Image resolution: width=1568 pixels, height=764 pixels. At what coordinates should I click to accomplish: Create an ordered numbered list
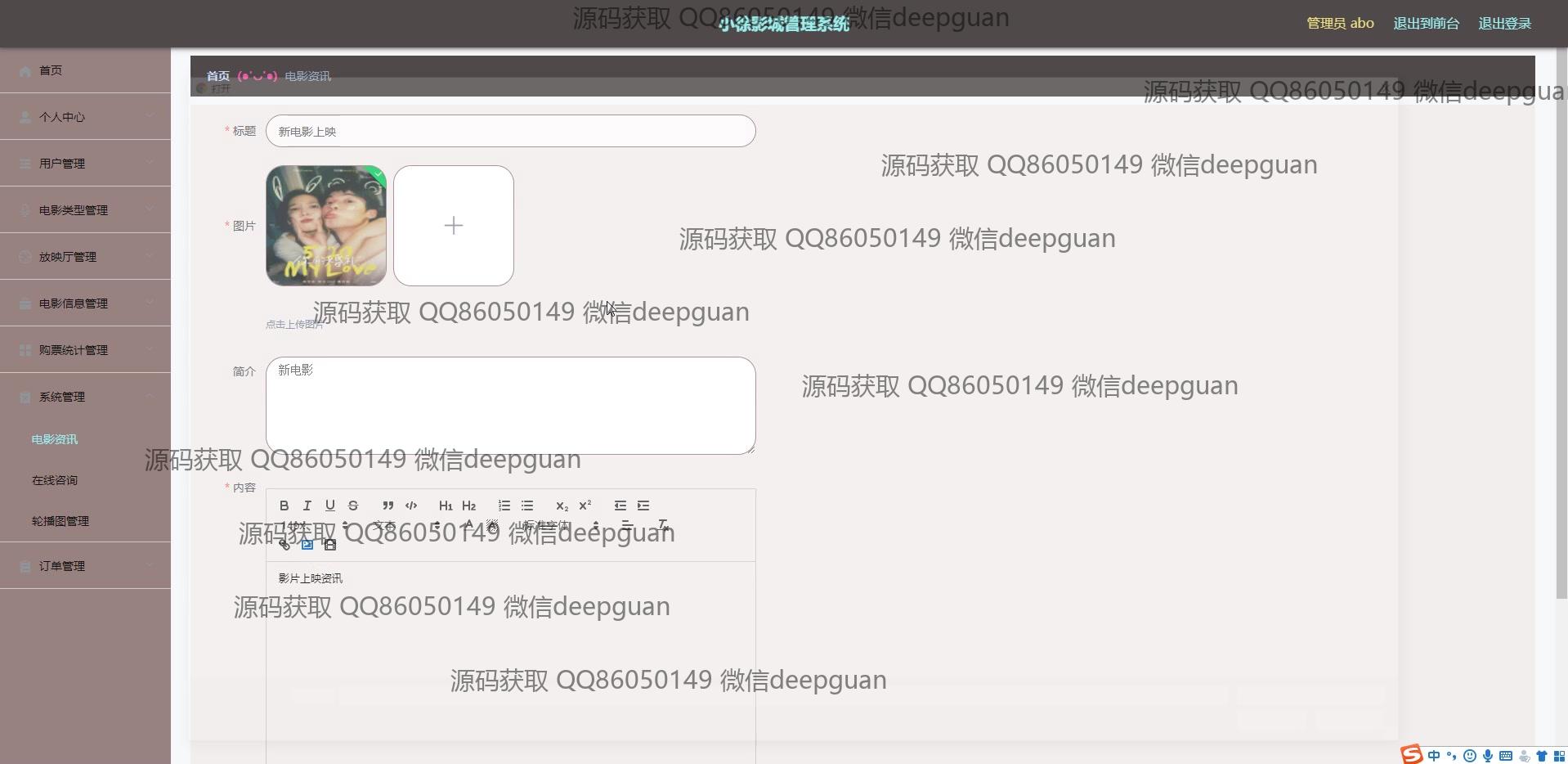point(504,506)
